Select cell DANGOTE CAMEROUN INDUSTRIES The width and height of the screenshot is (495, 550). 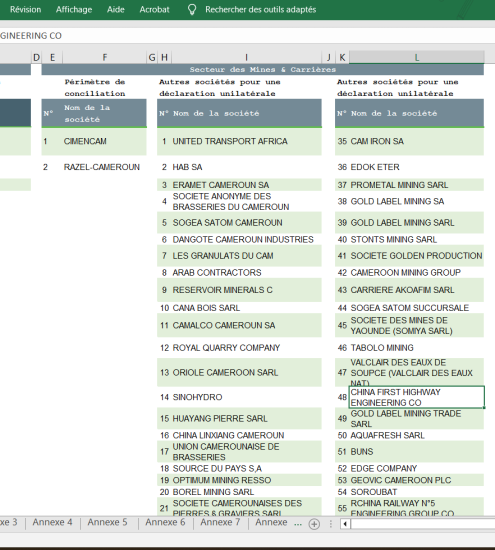pyautogui.click(x=247, y=239)
